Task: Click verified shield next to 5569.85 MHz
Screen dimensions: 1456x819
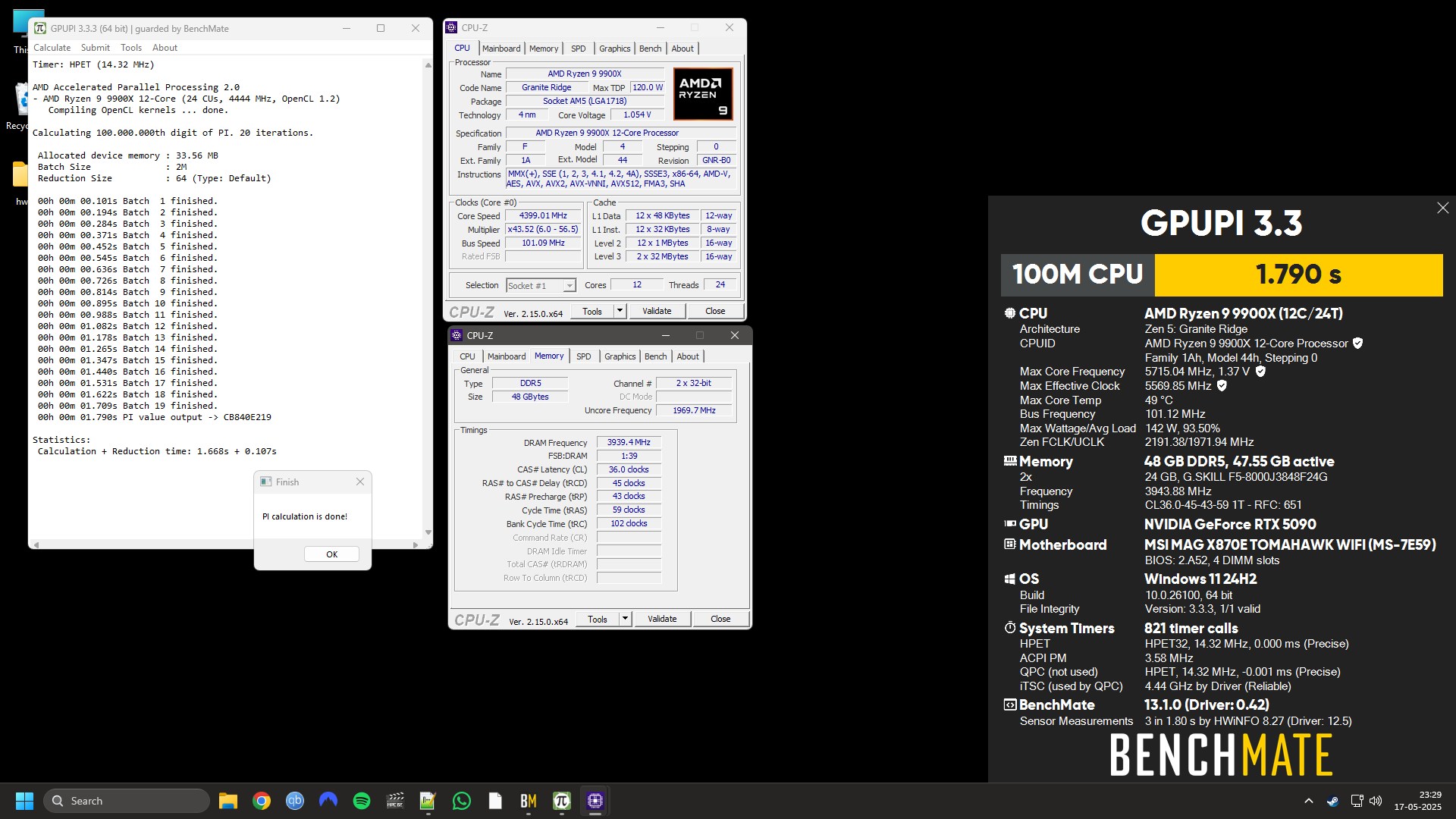Action: 1222,386
